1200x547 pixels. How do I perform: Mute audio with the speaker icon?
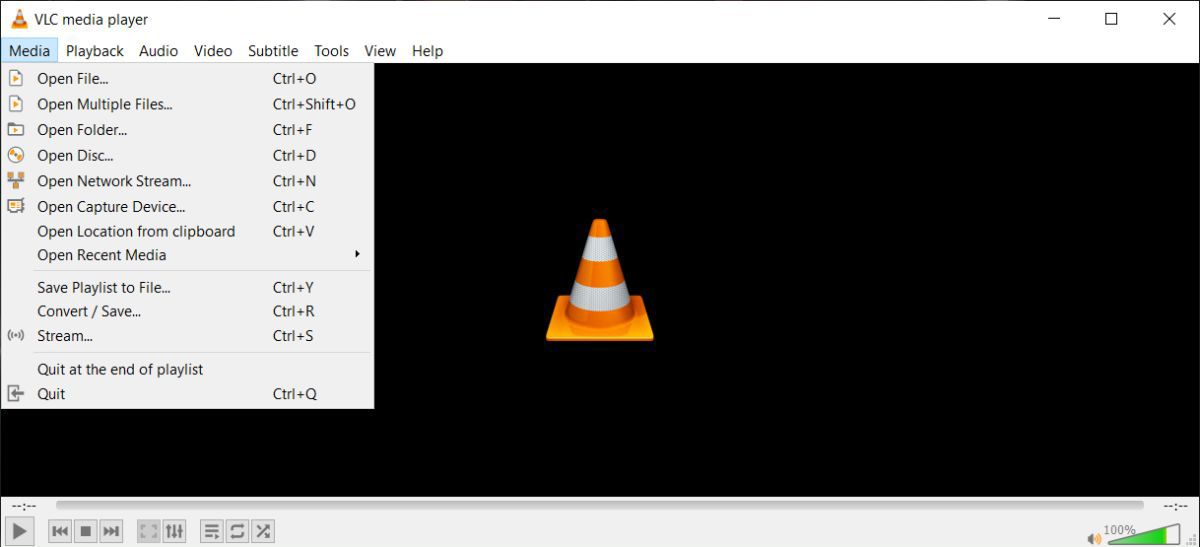(1094, 539)
